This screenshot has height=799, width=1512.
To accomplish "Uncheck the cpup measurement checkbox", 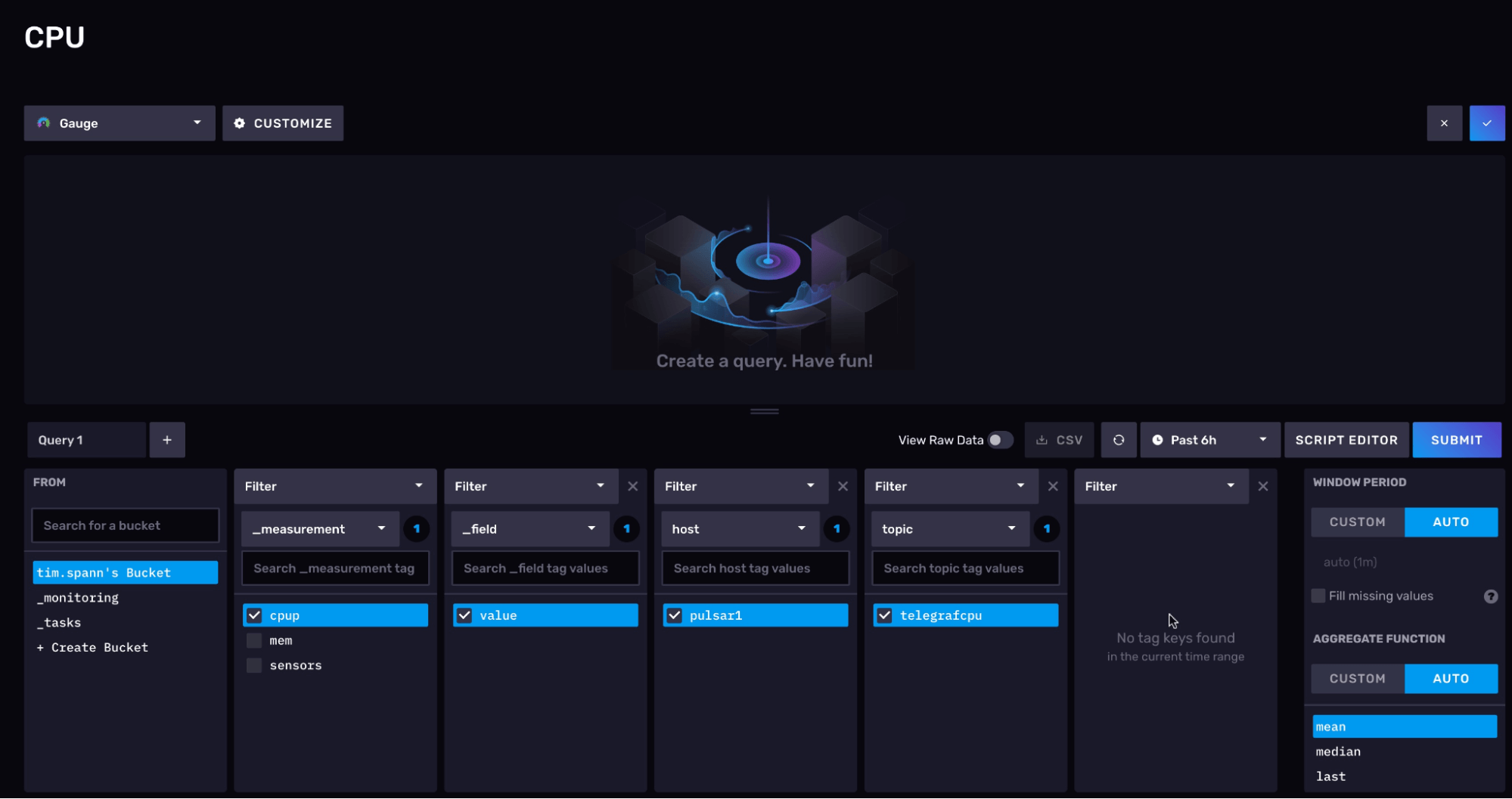I will click(x=254, y=615).
